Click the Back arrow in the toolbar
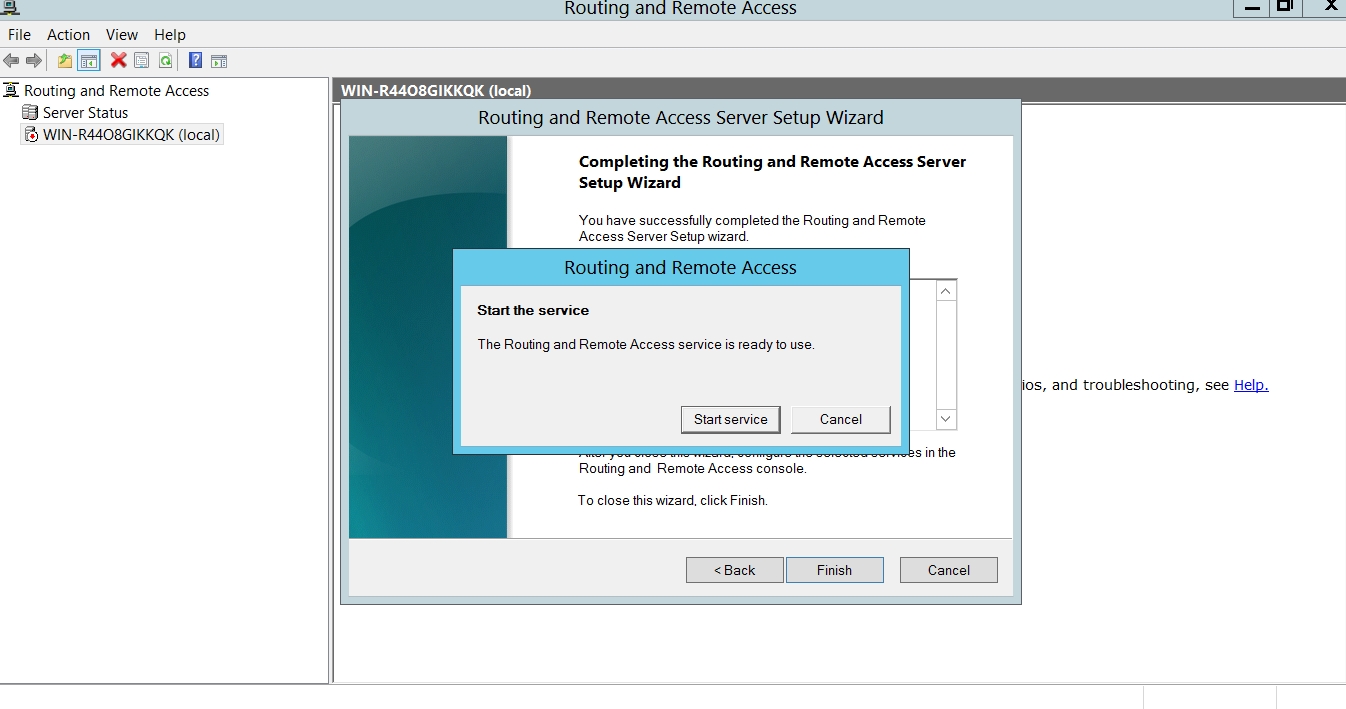Screen dimensions: 1346x709 12,61
